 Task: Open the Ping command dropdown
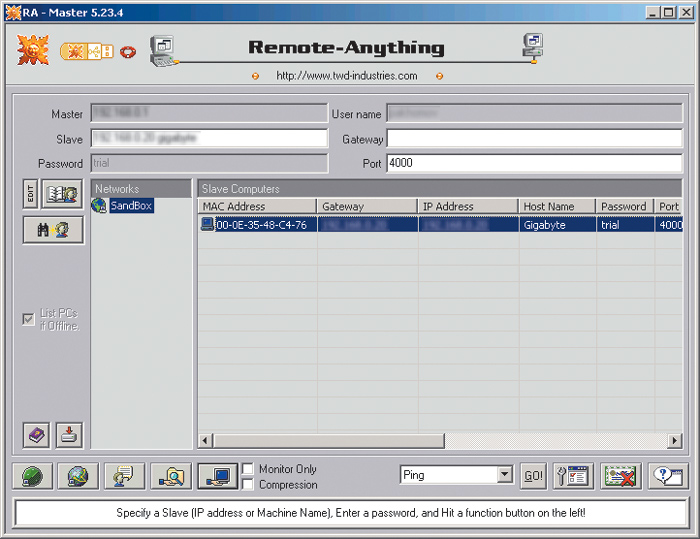[504, 474]
